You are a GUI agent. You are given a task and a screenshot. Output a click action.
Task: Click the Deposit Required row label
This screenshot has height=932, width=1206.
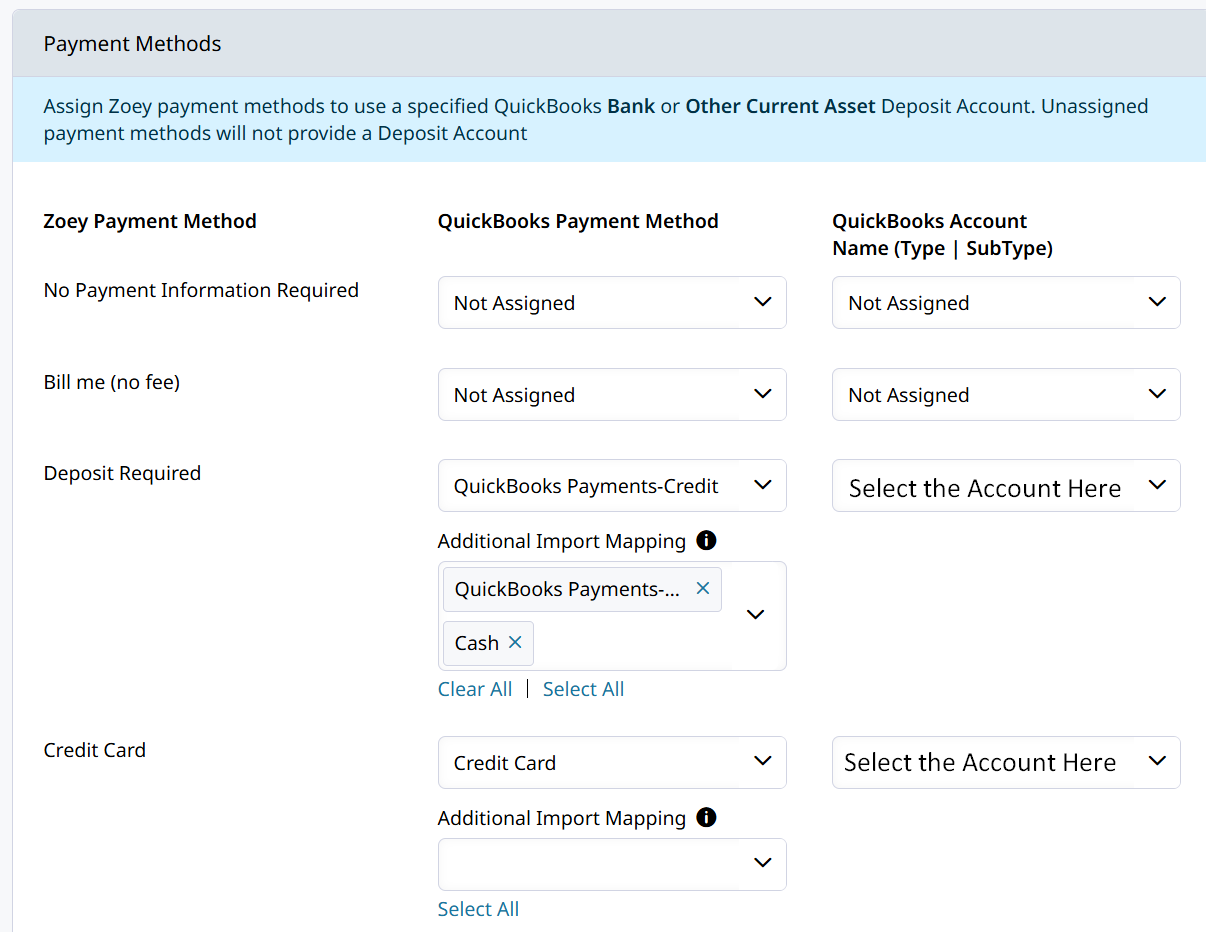(x=122, y=473)
